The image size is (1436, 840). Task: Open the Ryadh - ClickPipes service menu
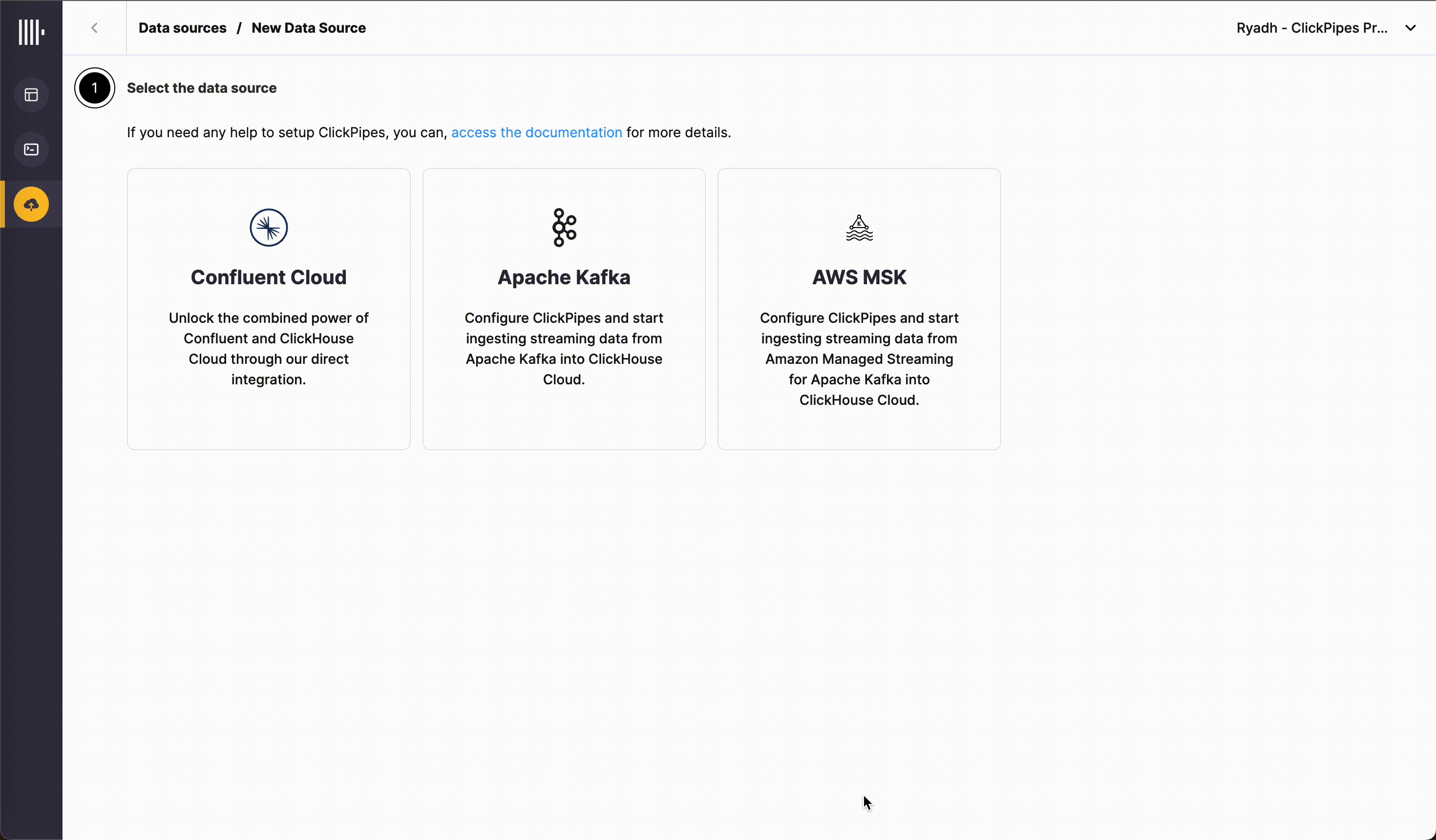pos(1311,28)
